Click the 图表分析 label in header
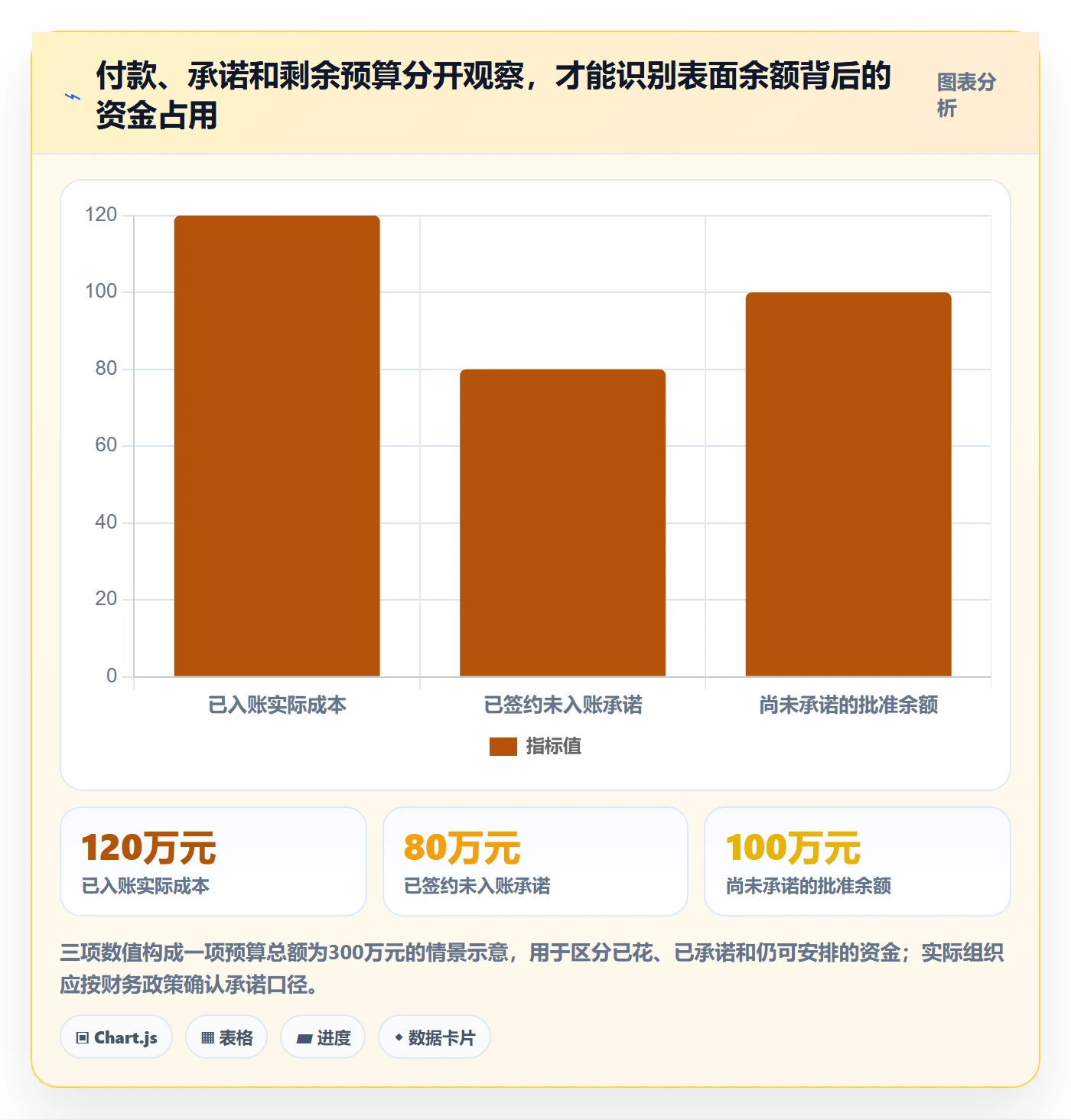The width and height of the screenshot is (1071, 1120). tap(966, 95)
